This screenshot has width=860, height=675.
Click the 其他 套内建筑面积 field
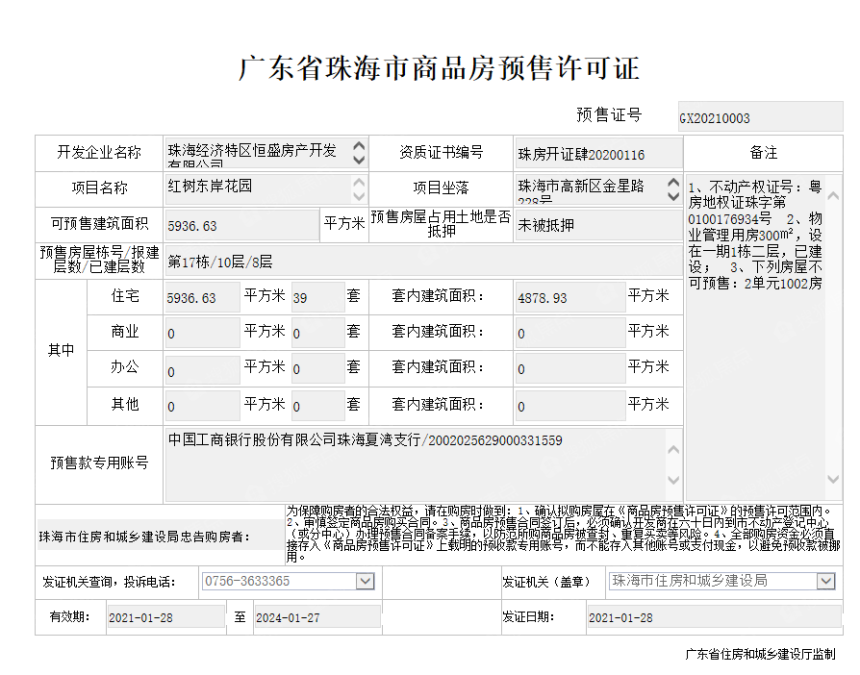570,406
